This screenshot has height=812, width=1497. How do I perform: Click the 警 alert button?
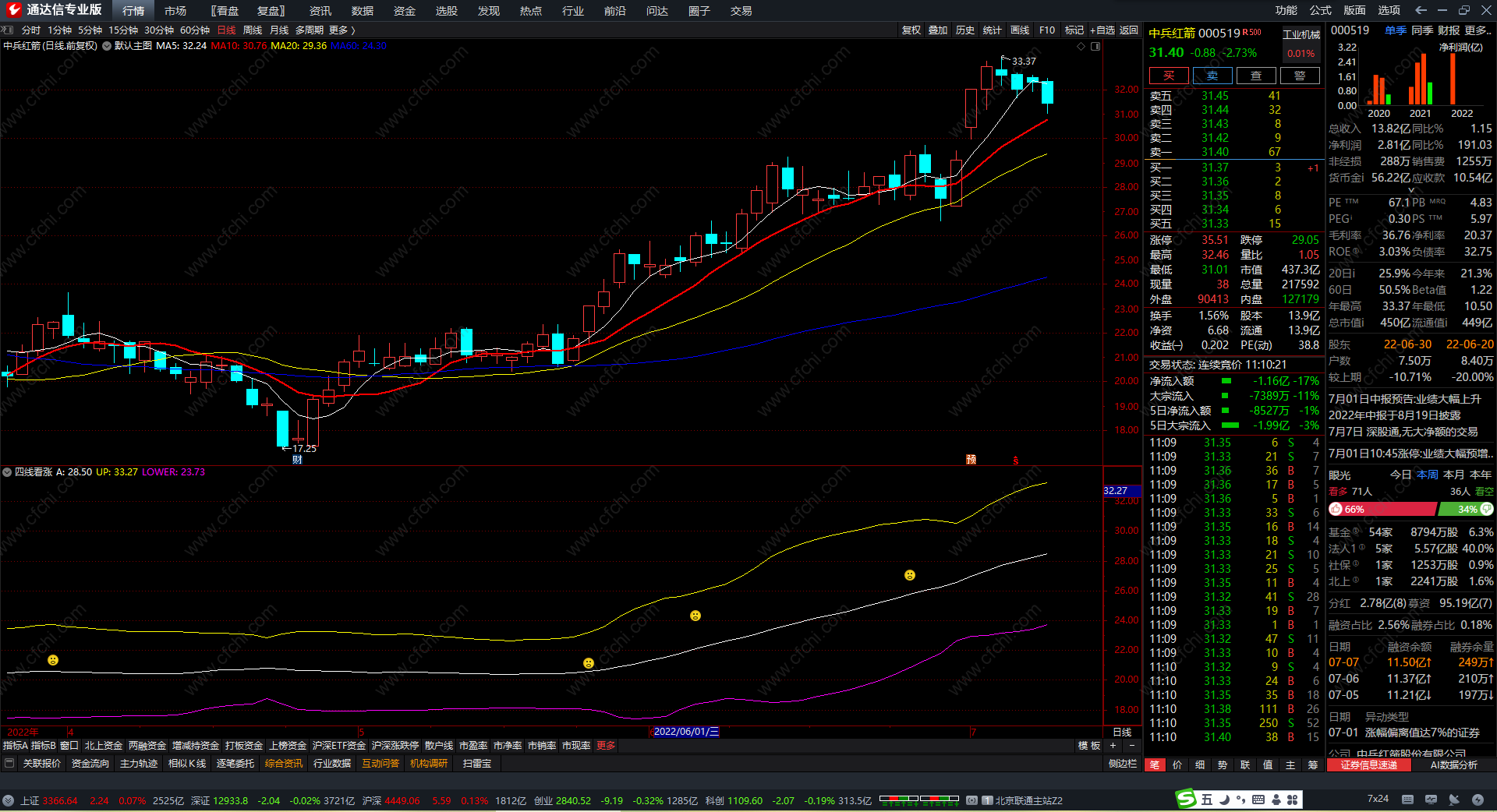(x=1300, y=76)
